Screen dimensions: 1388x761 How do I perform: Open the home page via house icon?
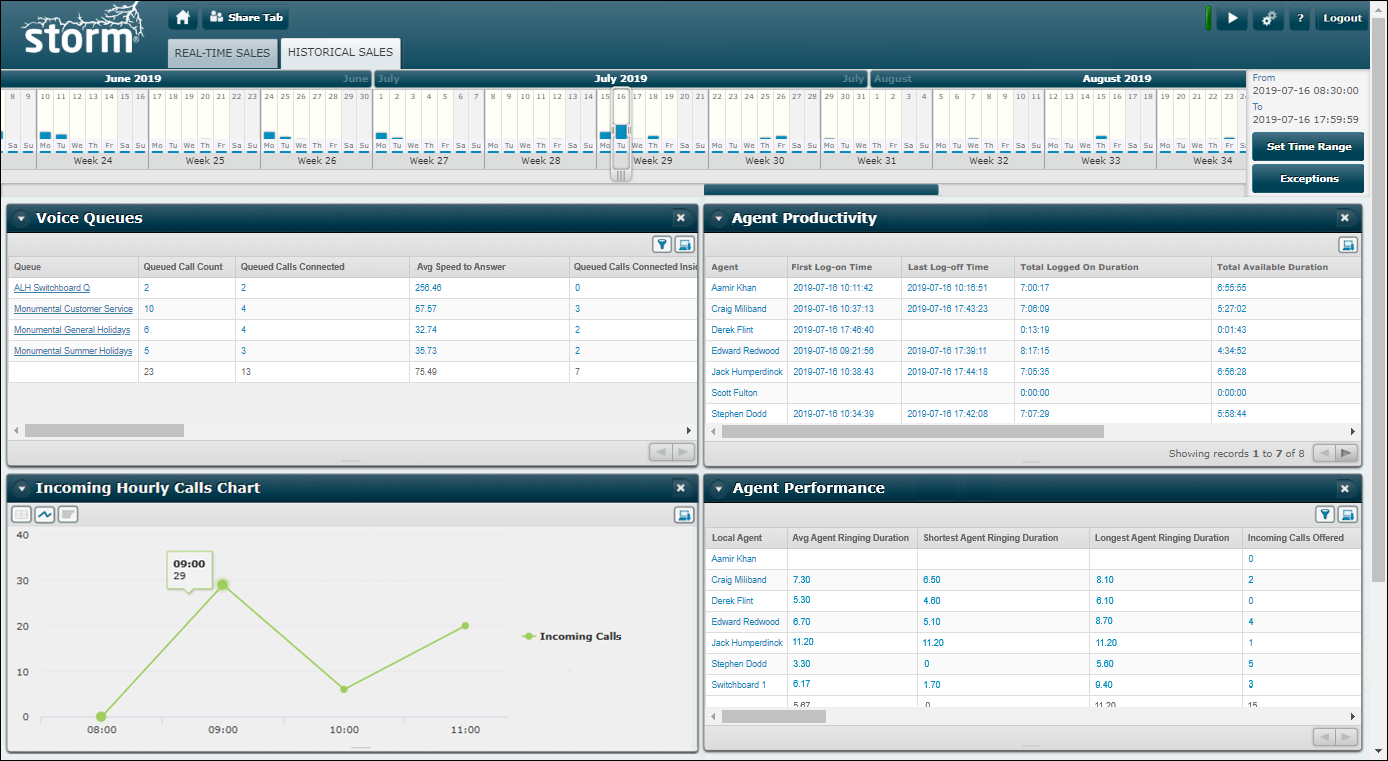point(181,18)
